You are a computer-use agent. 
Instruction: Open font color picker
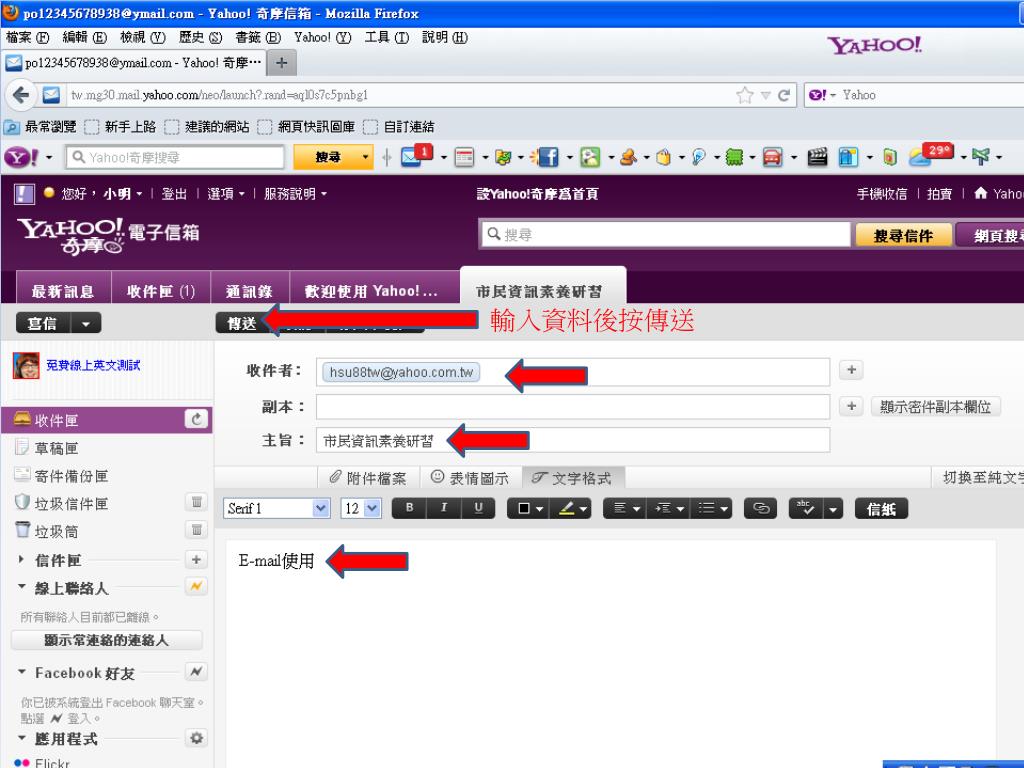pos(528,508)
